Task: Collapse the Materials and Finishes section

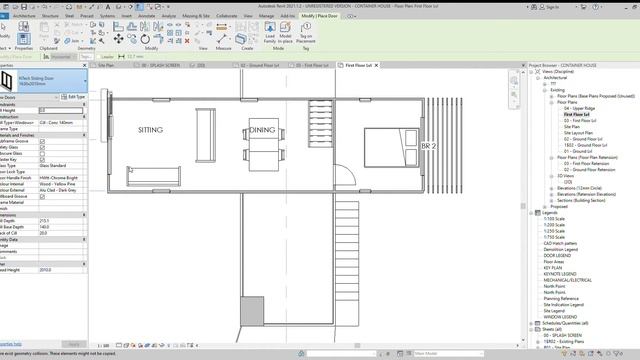Action: click(x=84, y=135)
